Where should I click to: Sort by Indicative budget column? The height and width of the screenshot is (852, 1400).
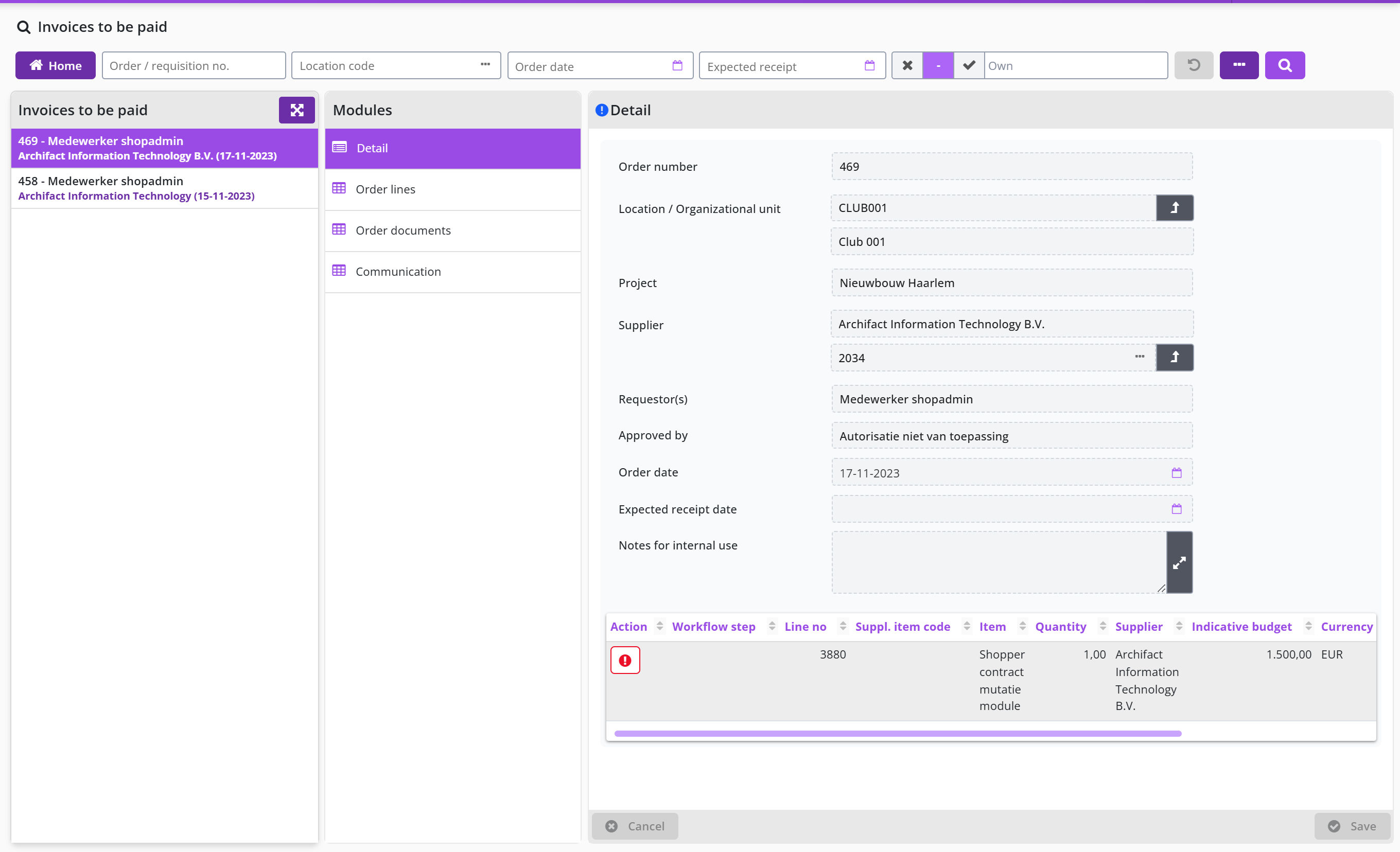click(x=1308, y=626)
